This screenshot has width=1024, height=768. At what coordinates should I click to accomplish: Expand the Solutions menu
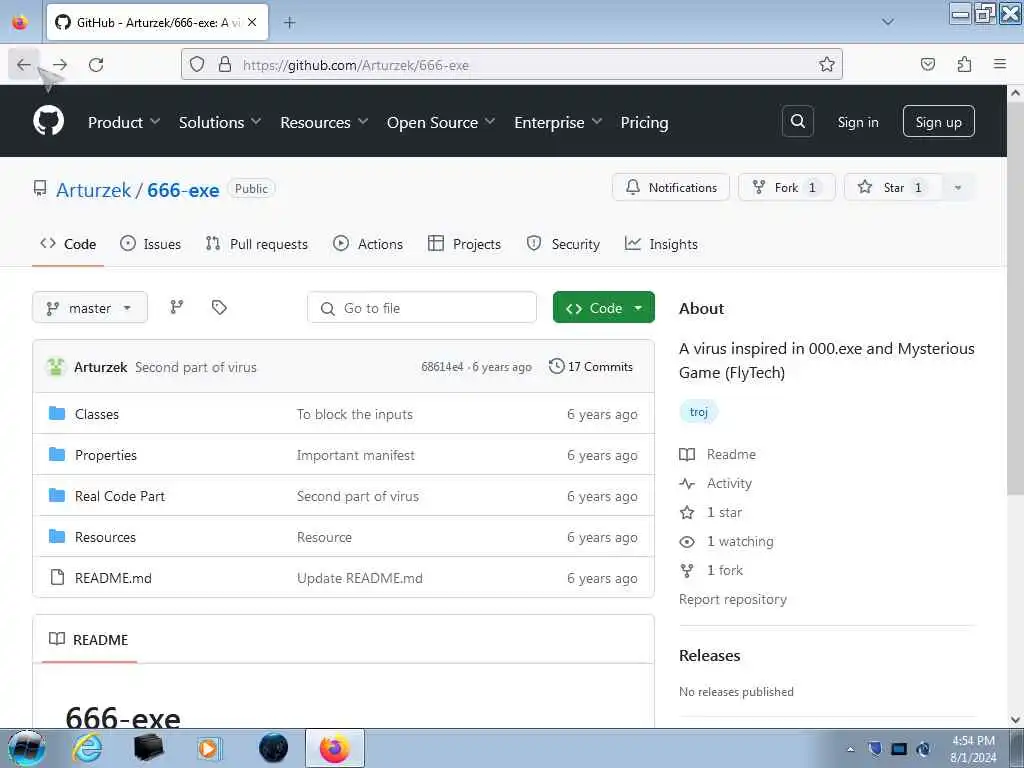[x=219, y=122]
